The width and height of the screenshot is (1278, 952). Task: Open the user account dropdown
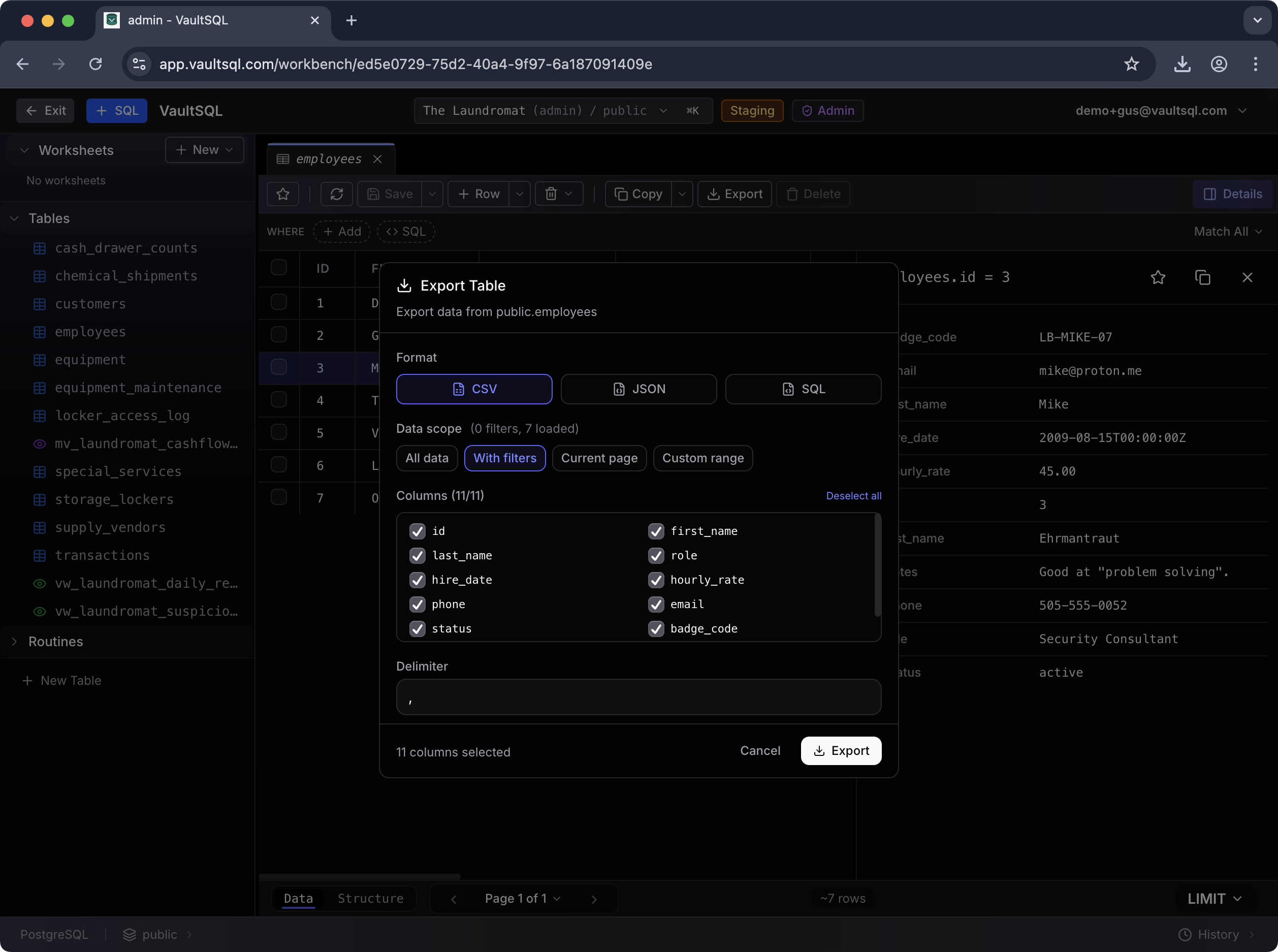click(1161, 111)
